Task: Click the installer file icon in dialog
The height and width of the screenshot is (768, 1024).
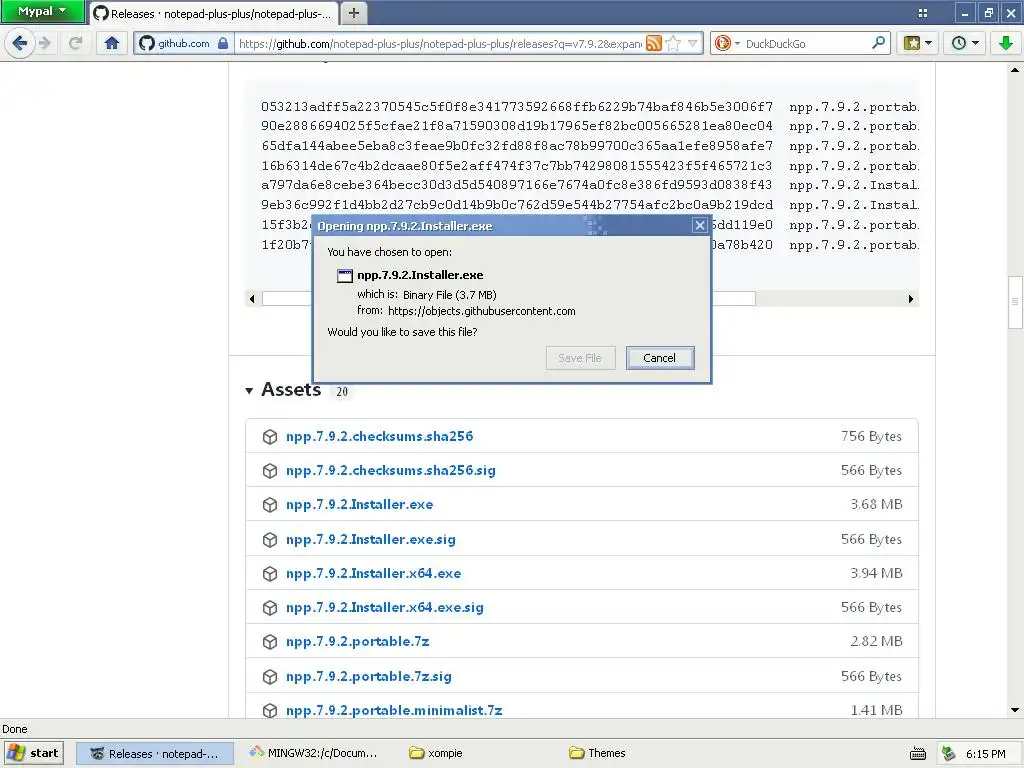Action: click(344, 276)
